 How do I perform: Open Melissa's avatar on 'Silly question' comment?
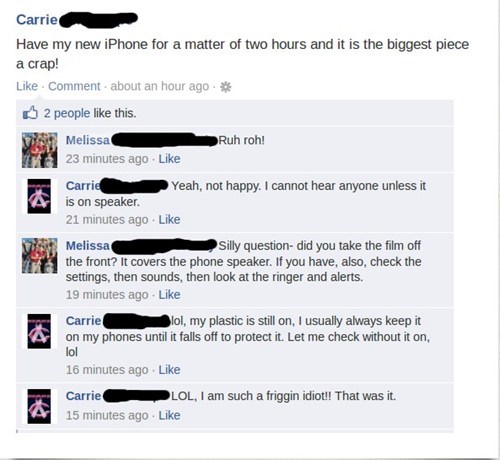pyautogui.click(x=40, y=256)
